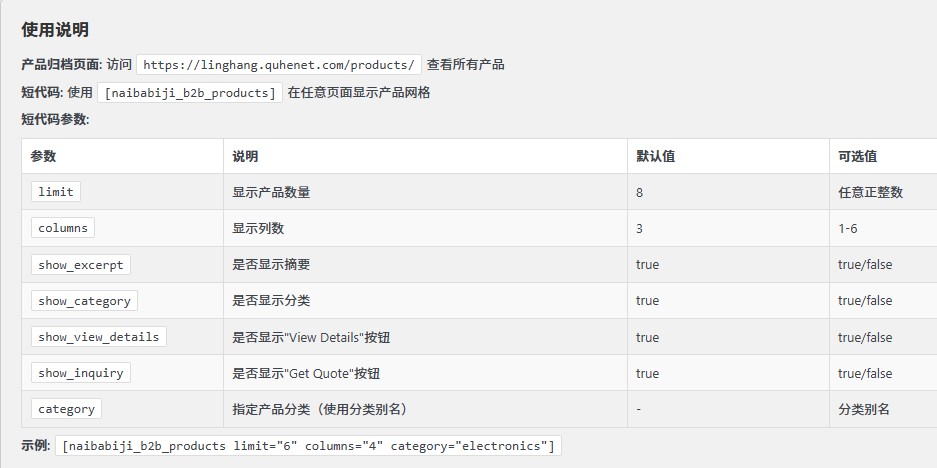Click the category parameter code tag
This screenshot has width=937, height=468.
tap(66, 409)
